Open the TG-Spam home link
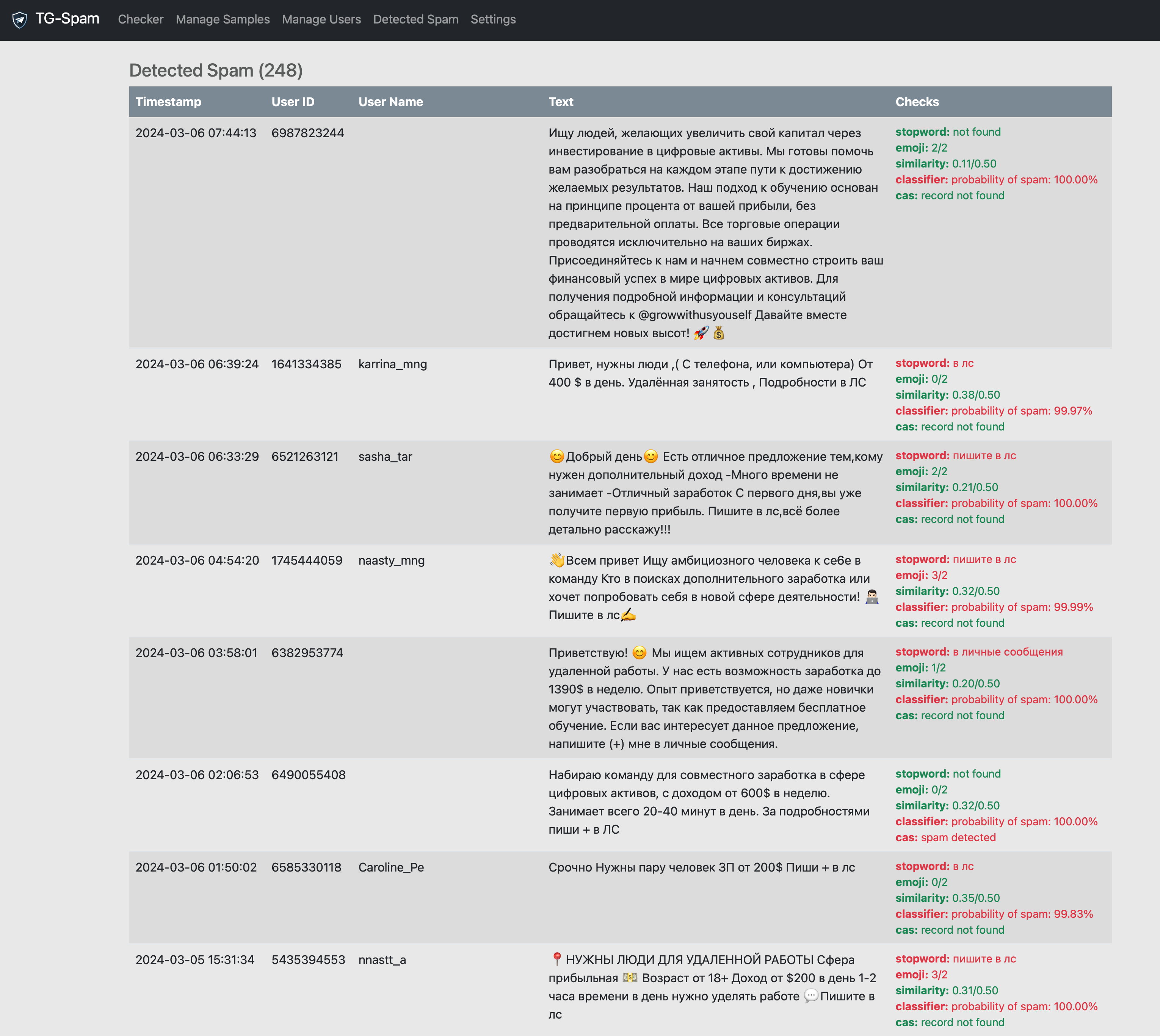 pyautogui.click(x=67, y=19)
